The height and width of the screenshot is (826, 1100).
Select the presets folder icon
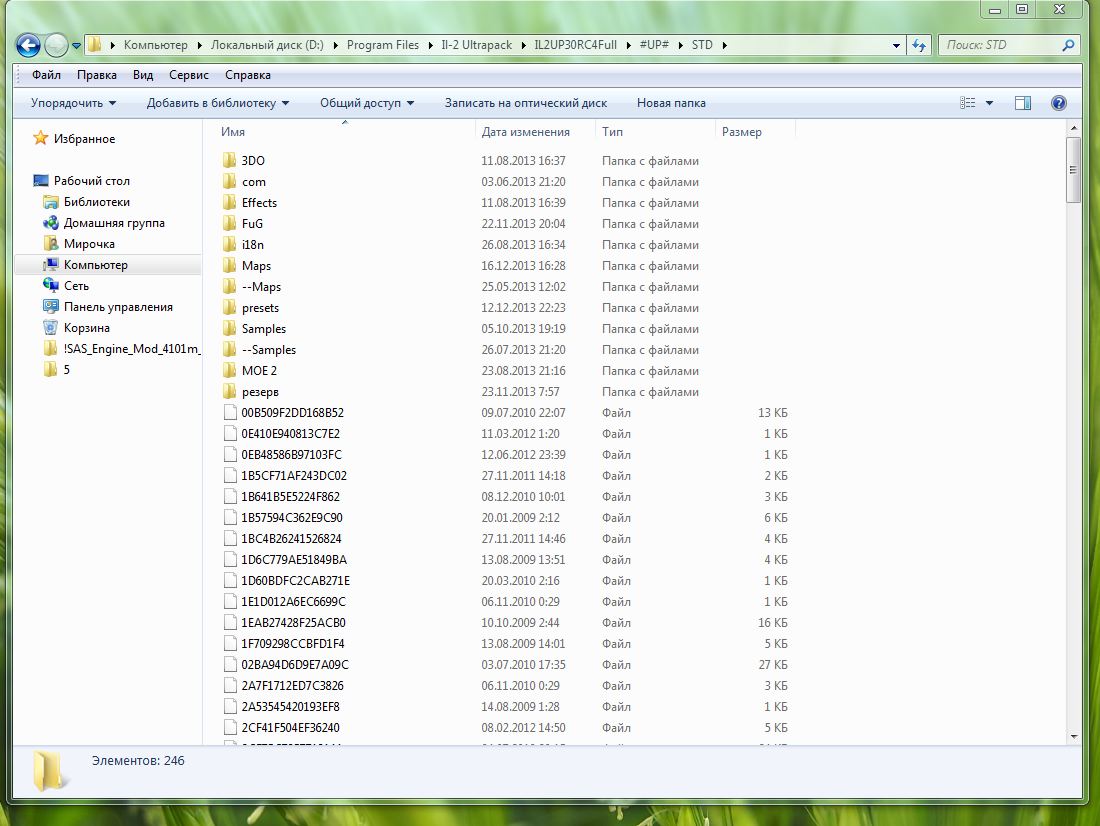click(229, 307)
